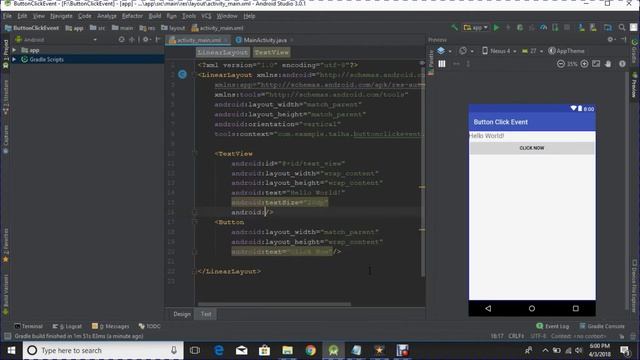Zoom in the layout preview
The height and width of the screenshot is (360, 640).
click(x=584, y=64)
